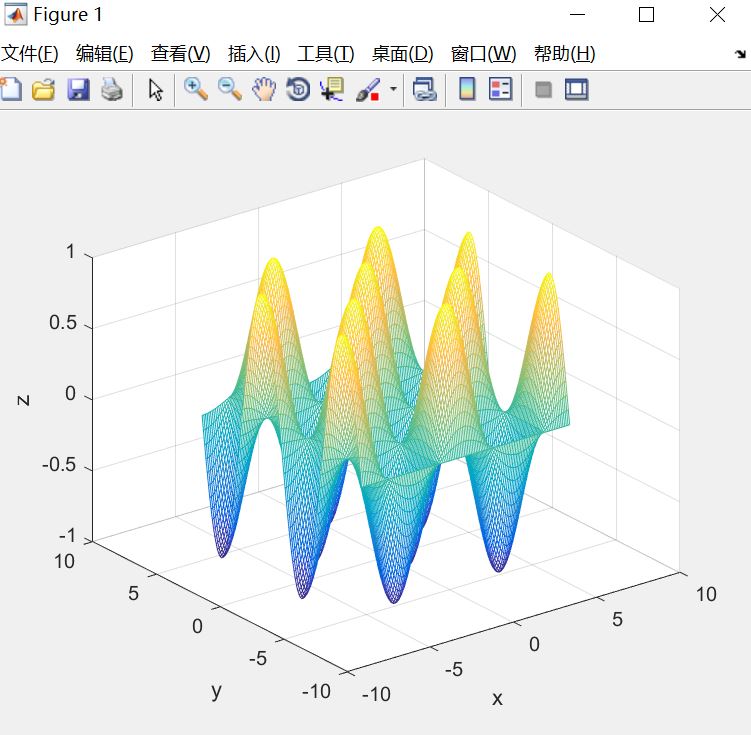Click the peak of the 3D surface plot
The image size is (751, 735).
[x=377, y=232]
